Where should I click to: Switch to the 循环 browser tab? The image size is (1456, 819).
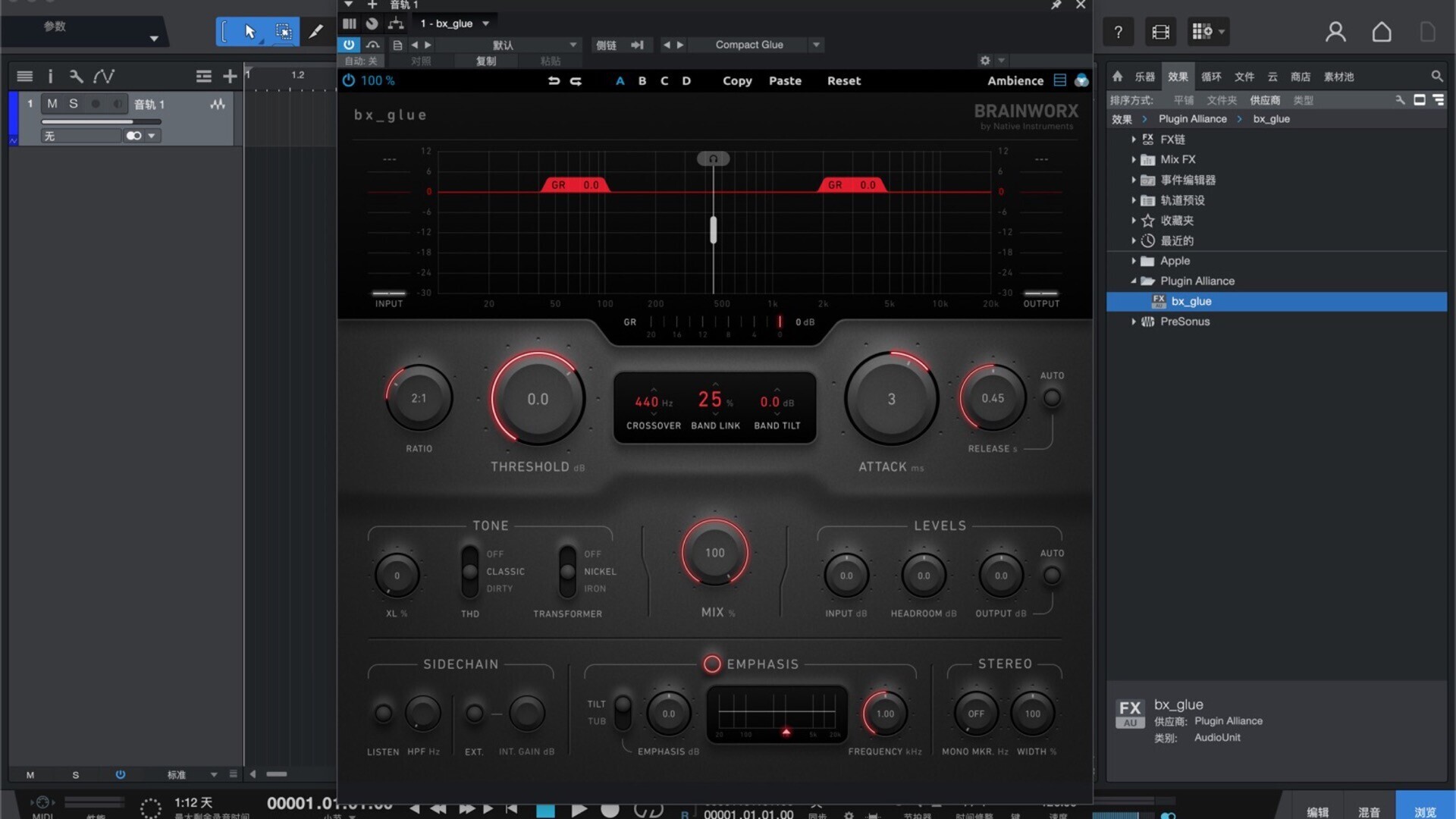1211,77
